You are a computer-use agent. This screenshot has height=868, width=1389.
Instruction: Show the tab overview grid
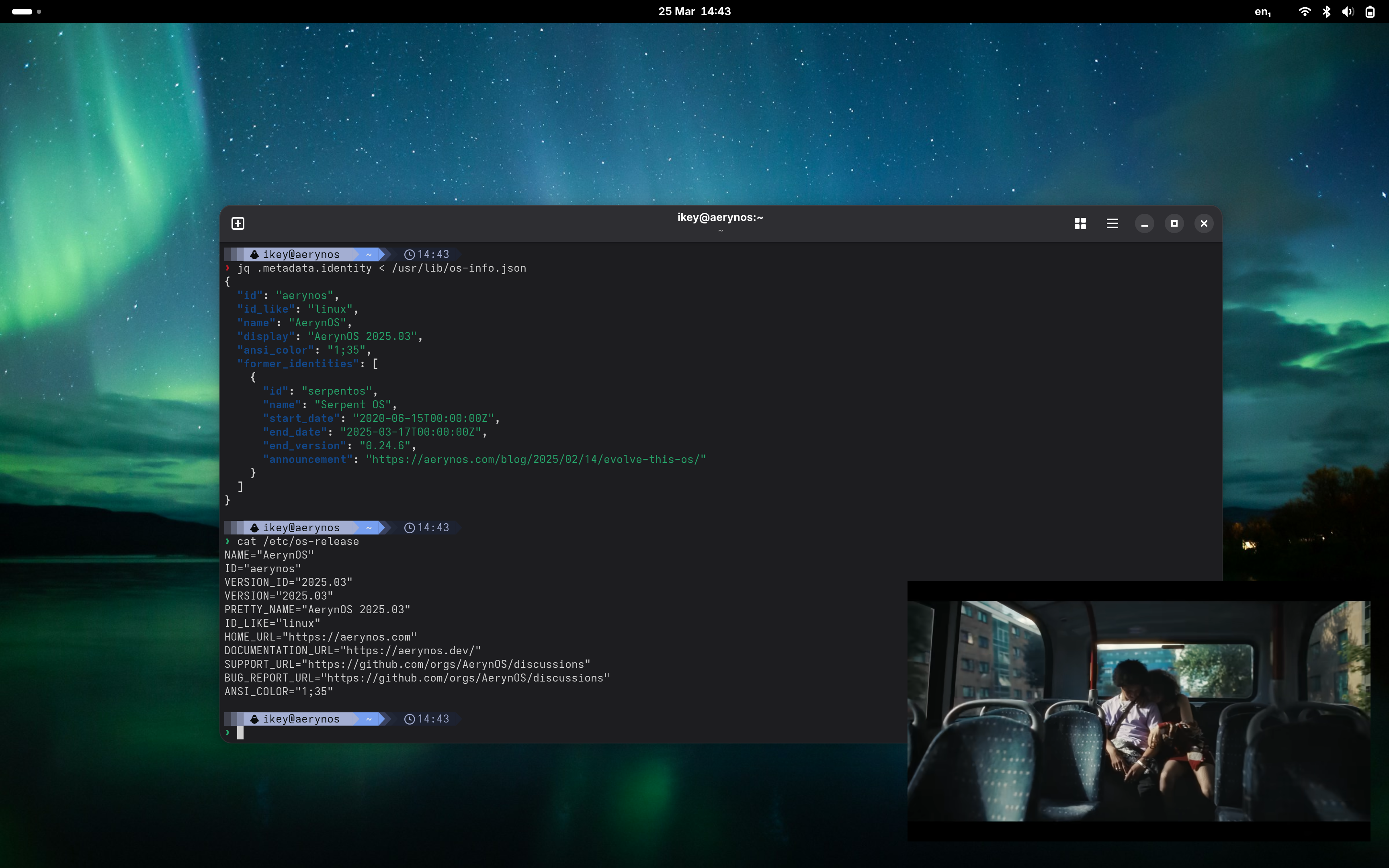(1080, 223)
